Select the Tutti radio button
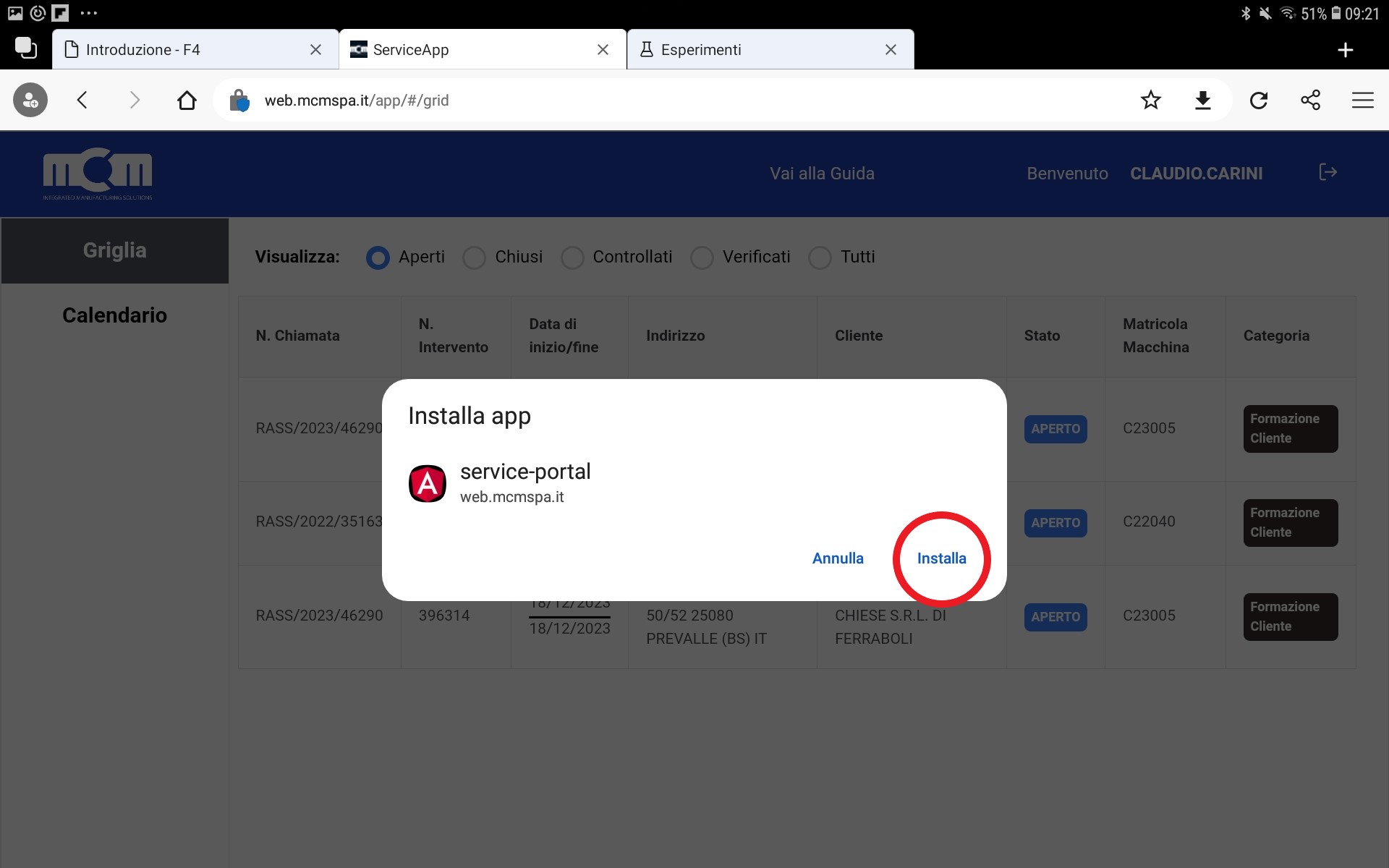The width and height of the screenshot is (1389, 868). [x=820, y=258]
